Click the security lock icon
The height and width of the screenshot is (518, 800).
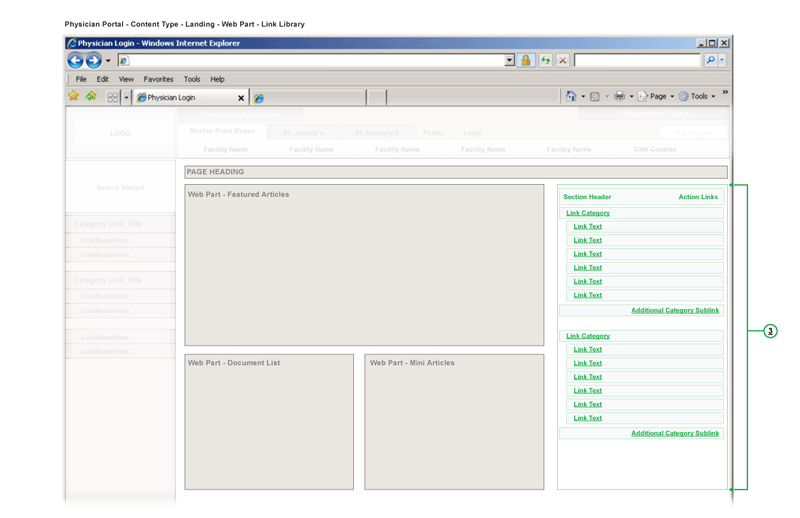pyautogui.click(x=526, y=61)
